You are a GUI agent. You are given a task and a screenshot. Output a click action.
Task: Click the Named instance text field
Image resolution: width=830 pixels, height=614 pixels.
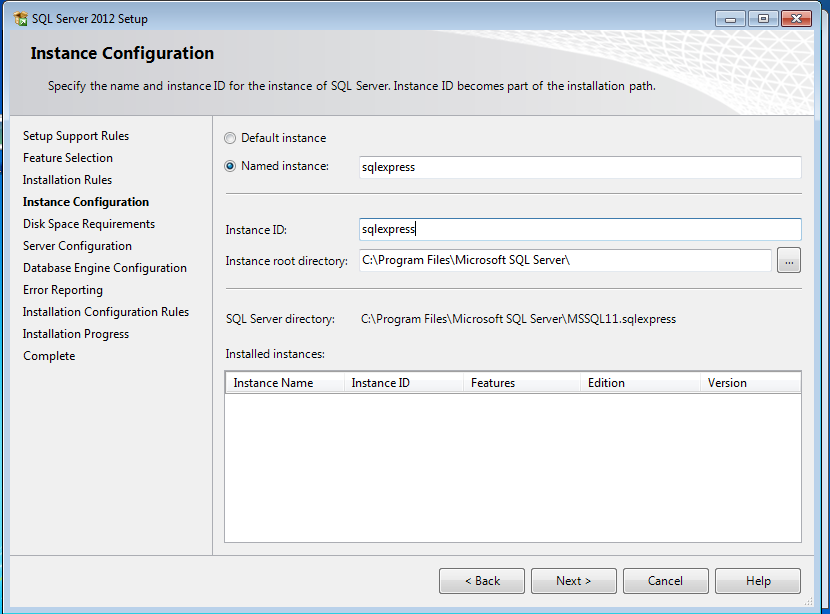(579, 167)
